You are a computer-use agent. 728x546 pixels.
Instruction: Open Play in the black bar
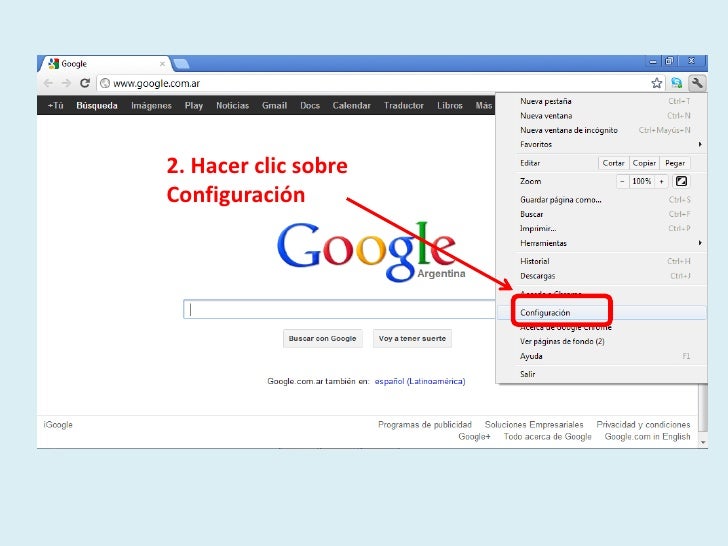194,105
